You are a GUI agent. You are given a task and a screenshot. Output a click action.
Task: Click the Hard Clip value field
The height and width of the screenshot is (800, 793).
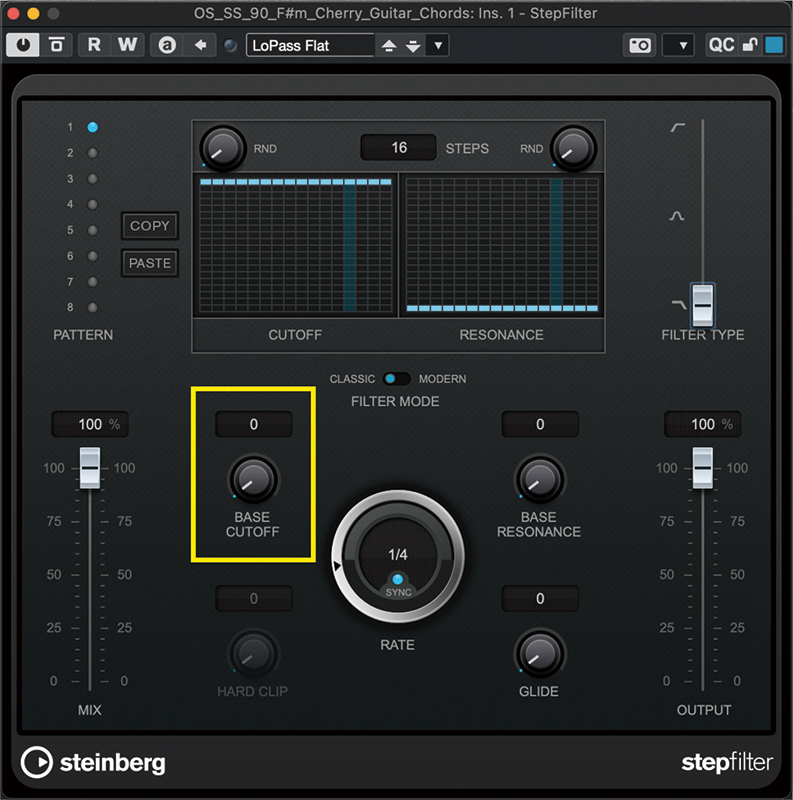tap(254, 598)
